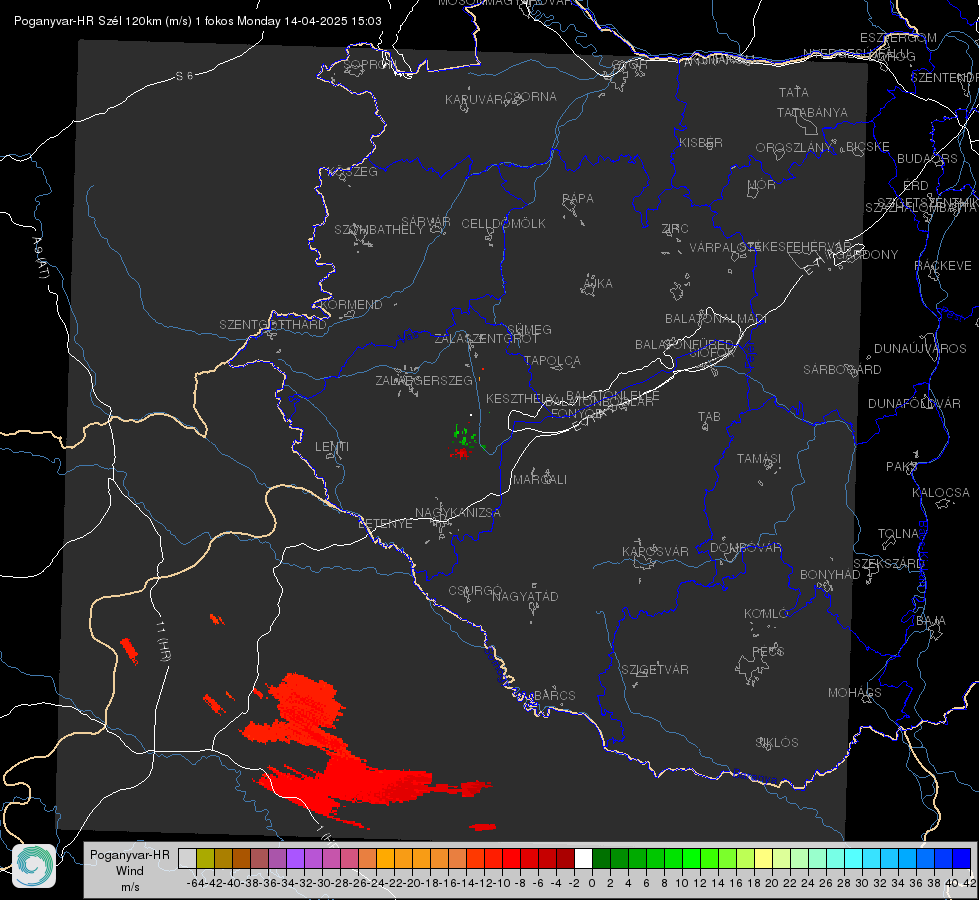The width and height of the screenshot is (979, 900).
Task: Click the KAPUVÁR city label
Action: [475, 100]
